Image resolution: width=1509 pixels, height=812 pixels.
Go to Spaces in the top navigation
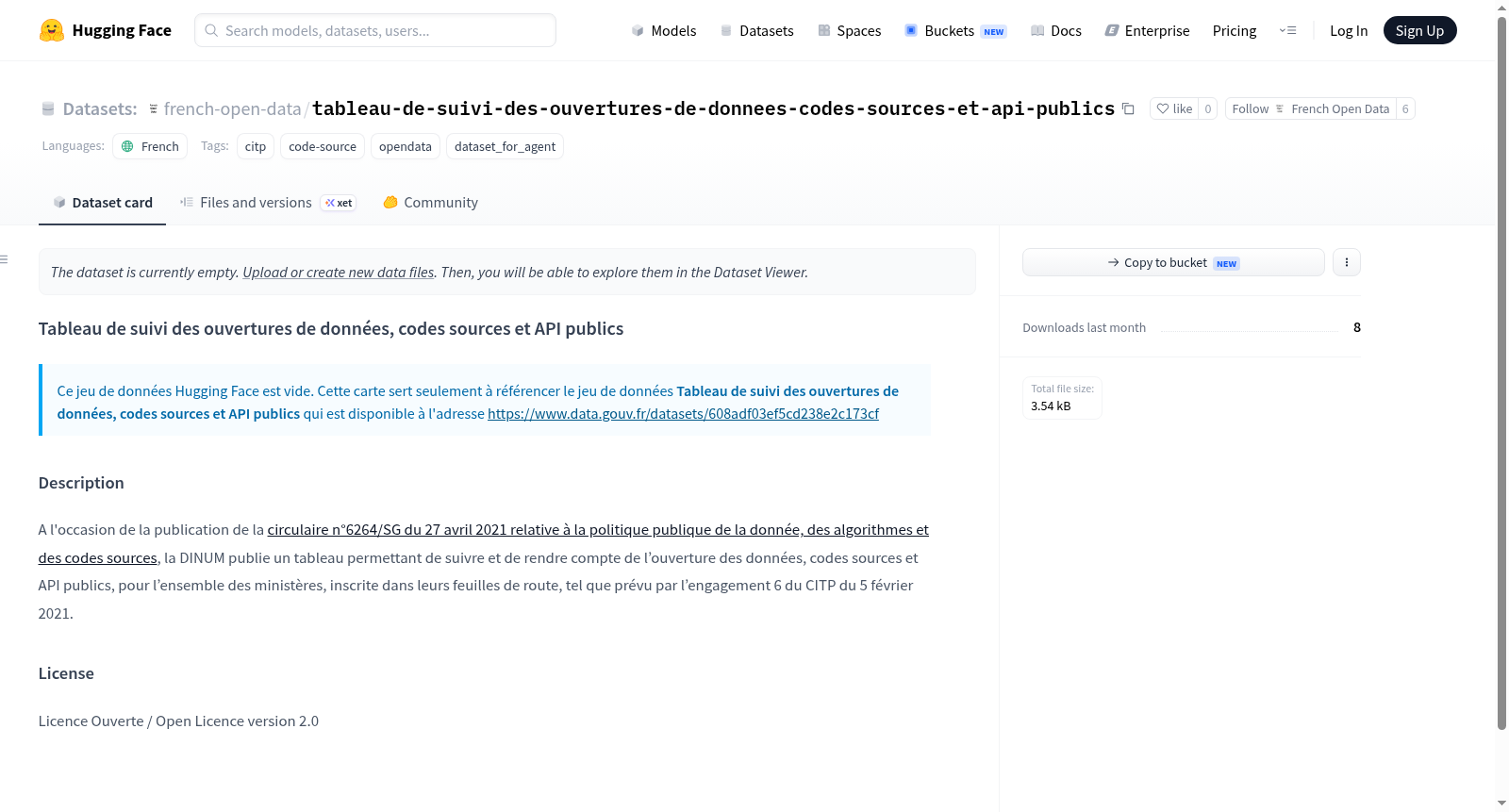(849, 31)
